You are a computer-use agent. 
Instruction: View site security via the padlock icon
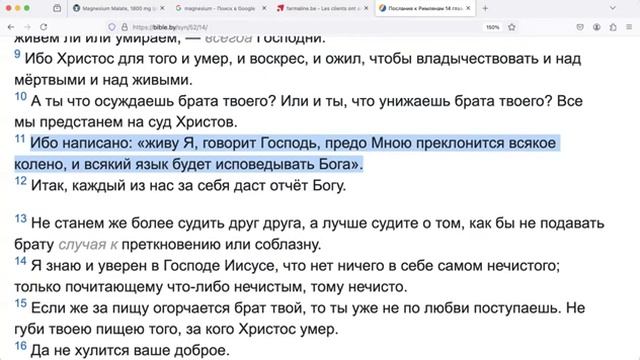pos(124,27)
